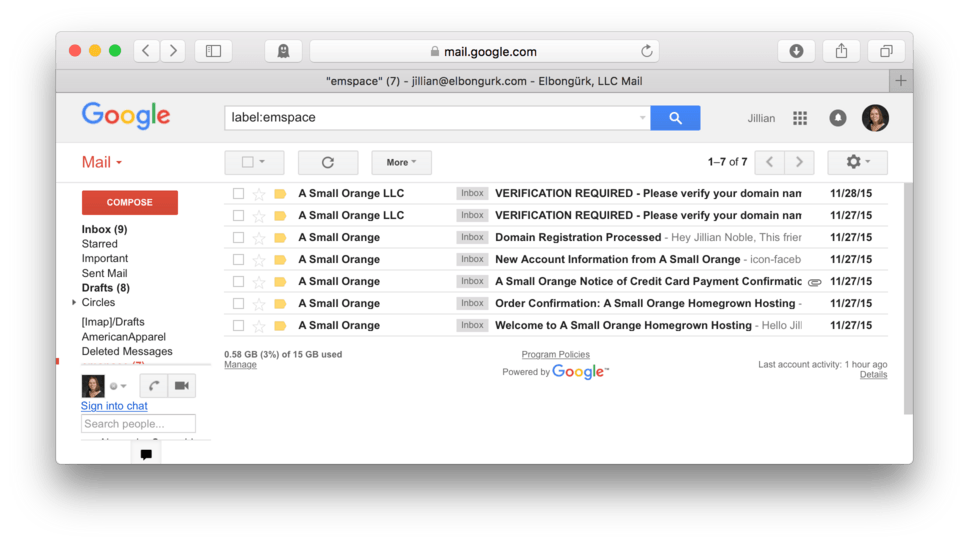The image size is (969, 544).
Task: Tick the Order Confirmation email checkbox
Action: (238, 304)
